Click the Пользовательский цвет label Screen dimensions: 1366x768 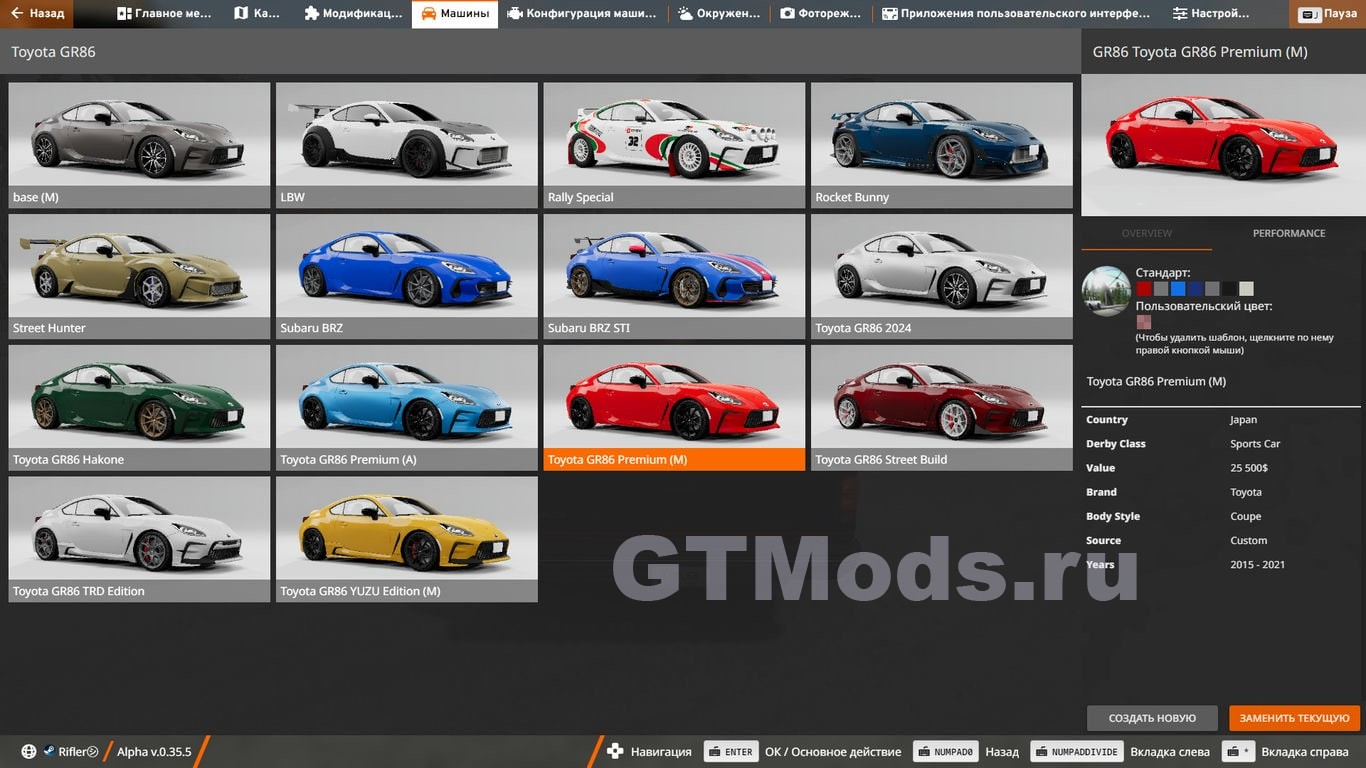(1204, 306)
